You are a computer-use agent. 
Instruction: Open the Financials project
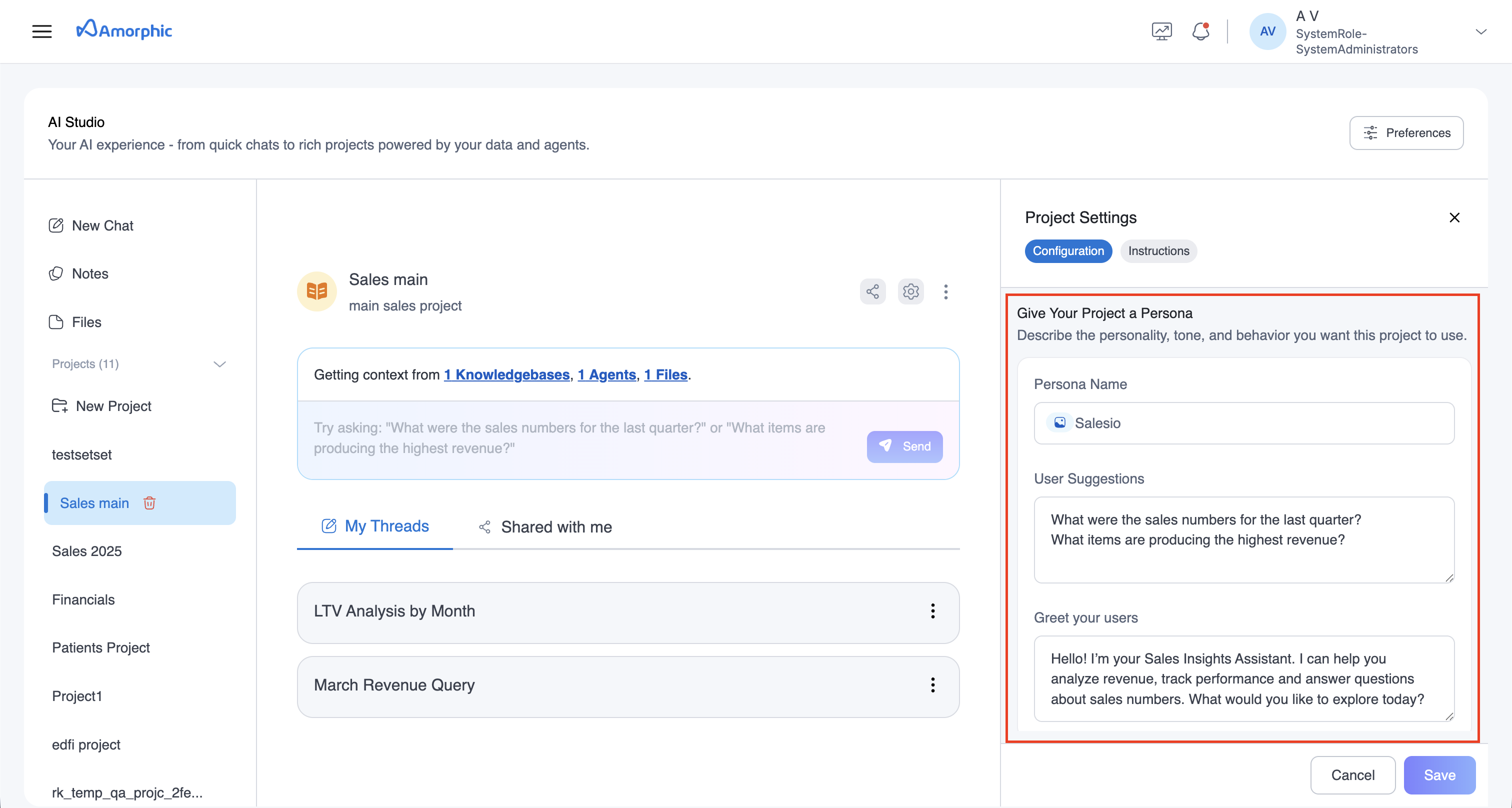[x=83, y=599]
